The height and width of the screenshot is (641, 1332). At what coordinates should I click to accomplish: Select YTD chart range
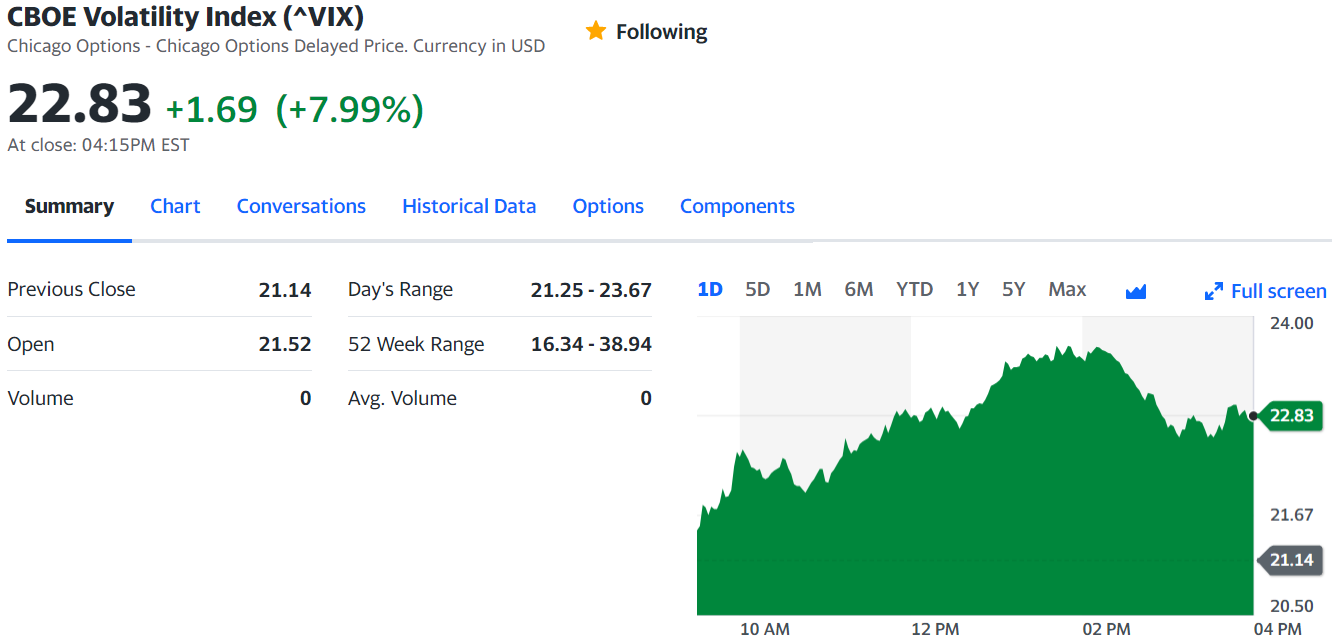point(914,289)
